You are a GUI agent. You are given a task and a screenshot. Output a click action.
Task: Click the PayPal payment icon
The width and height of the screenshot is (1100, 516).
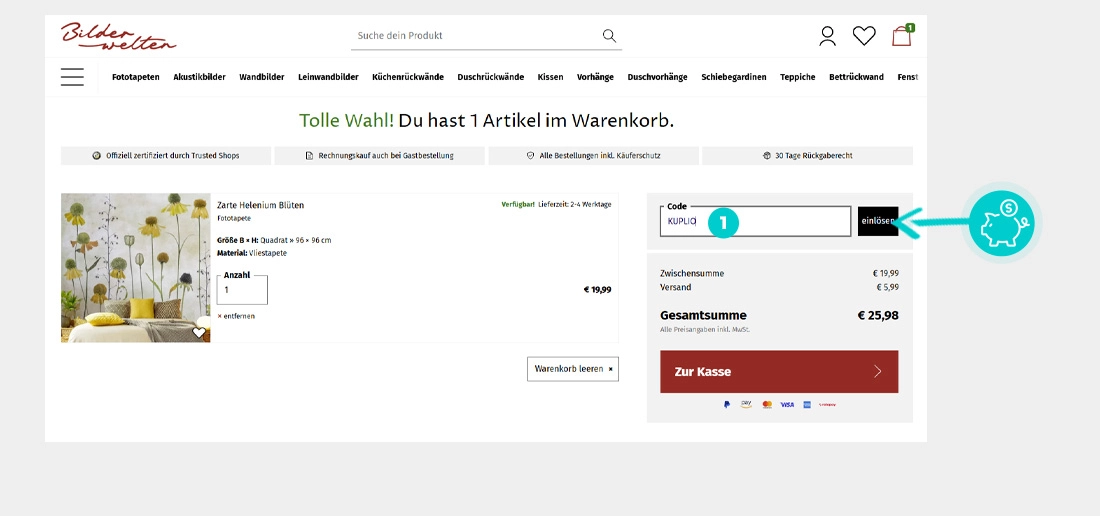[727, 405]
